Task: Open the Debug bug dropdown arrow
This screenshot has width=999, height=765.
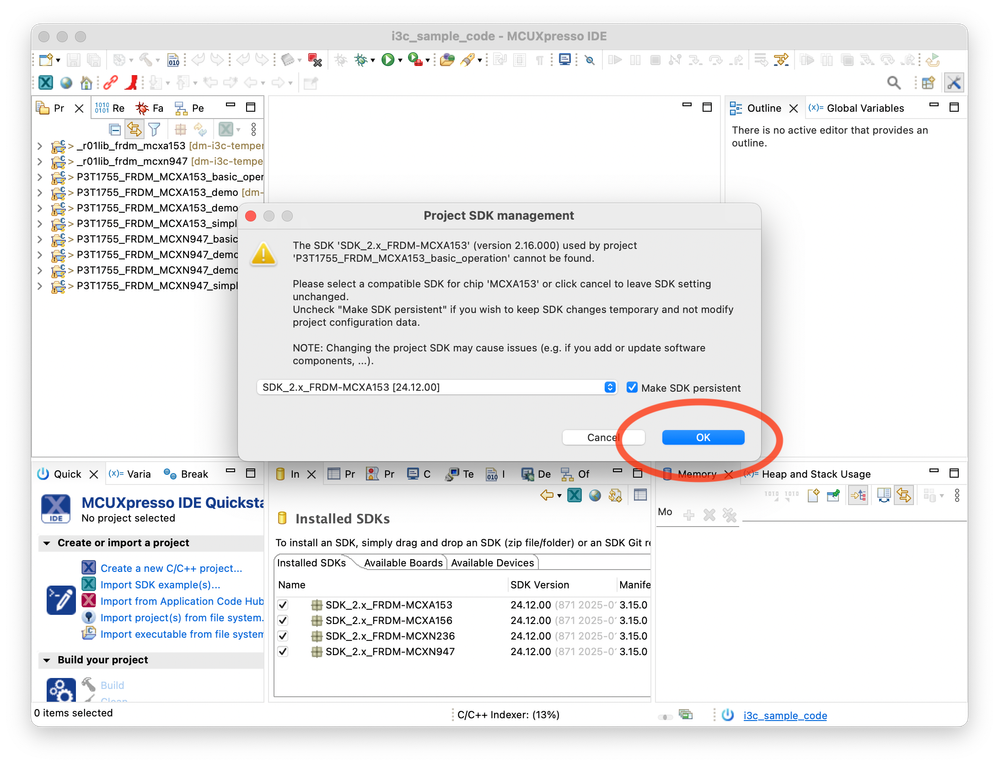Action: pos(373,61)
